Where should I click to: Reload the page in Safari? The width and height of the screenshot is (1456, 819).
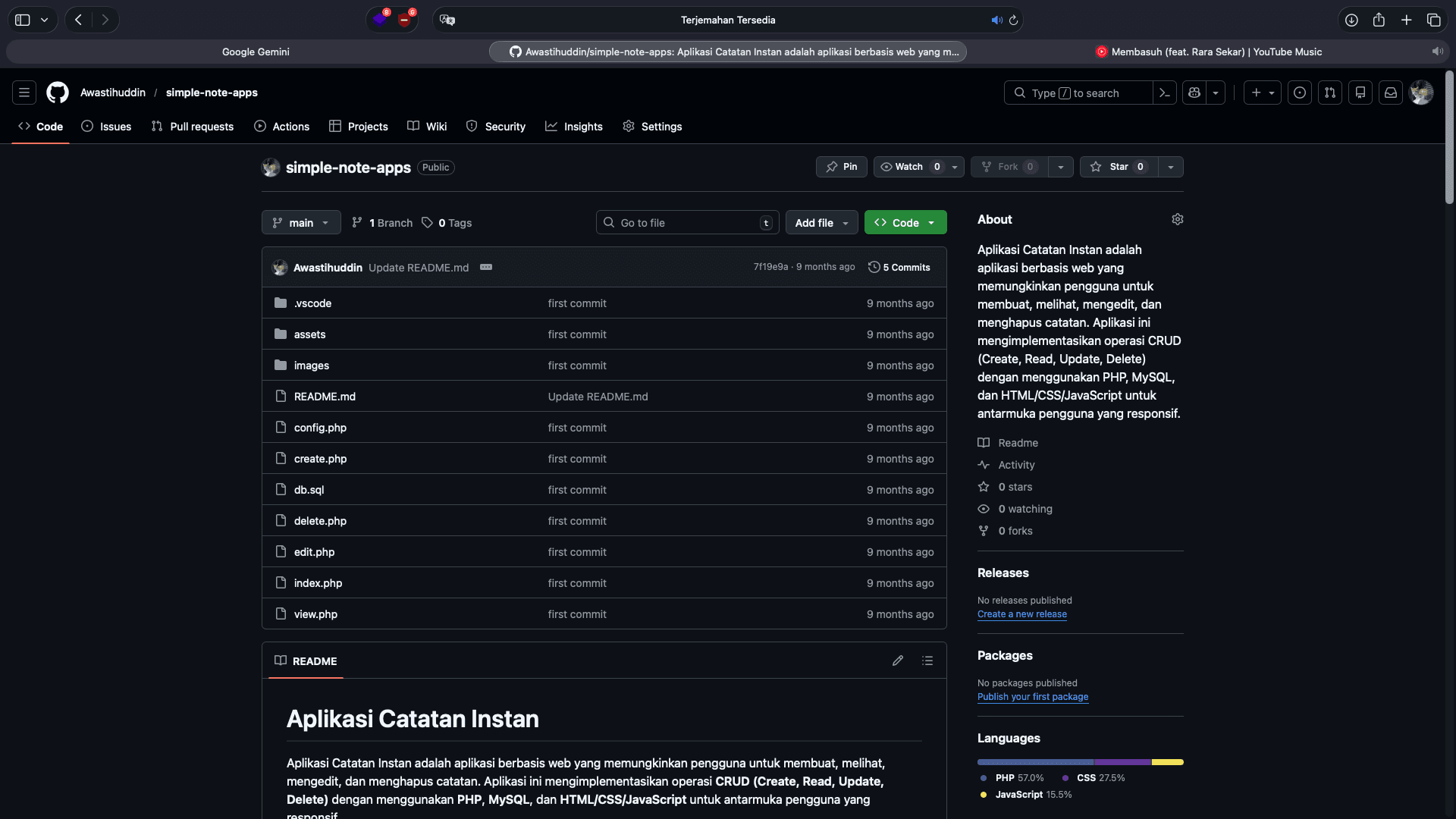pos(1013,20)
